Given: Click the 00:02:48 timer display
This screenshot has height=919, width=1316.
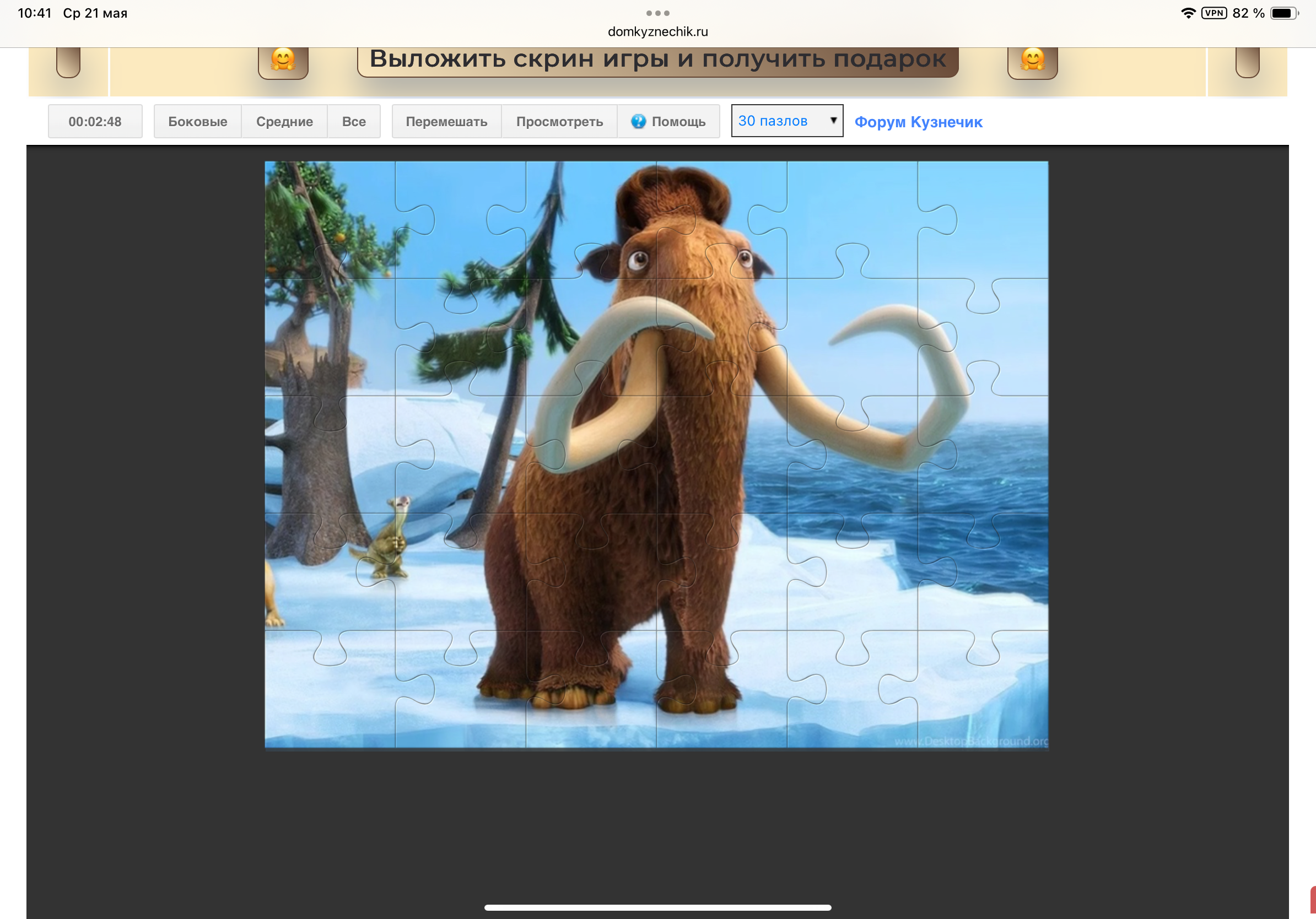Looking at the screenshot, I should [95, 121].
